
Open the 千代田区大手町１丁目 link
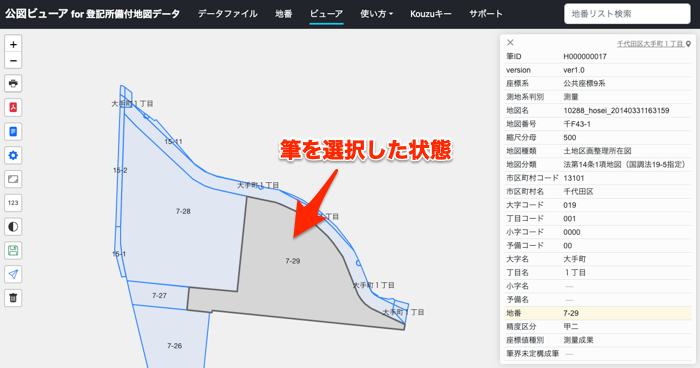[x=650, y=44]
